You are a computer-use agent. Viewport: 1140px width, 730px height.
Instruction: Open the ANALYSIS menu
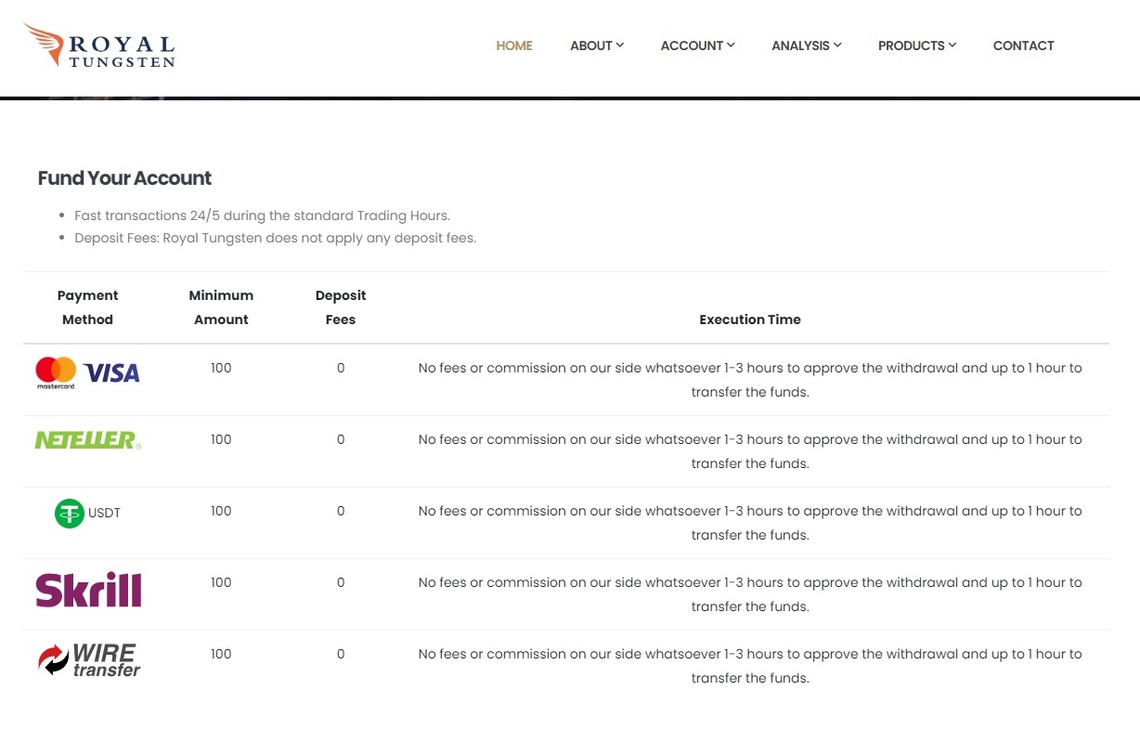click(x=806, y=46)
